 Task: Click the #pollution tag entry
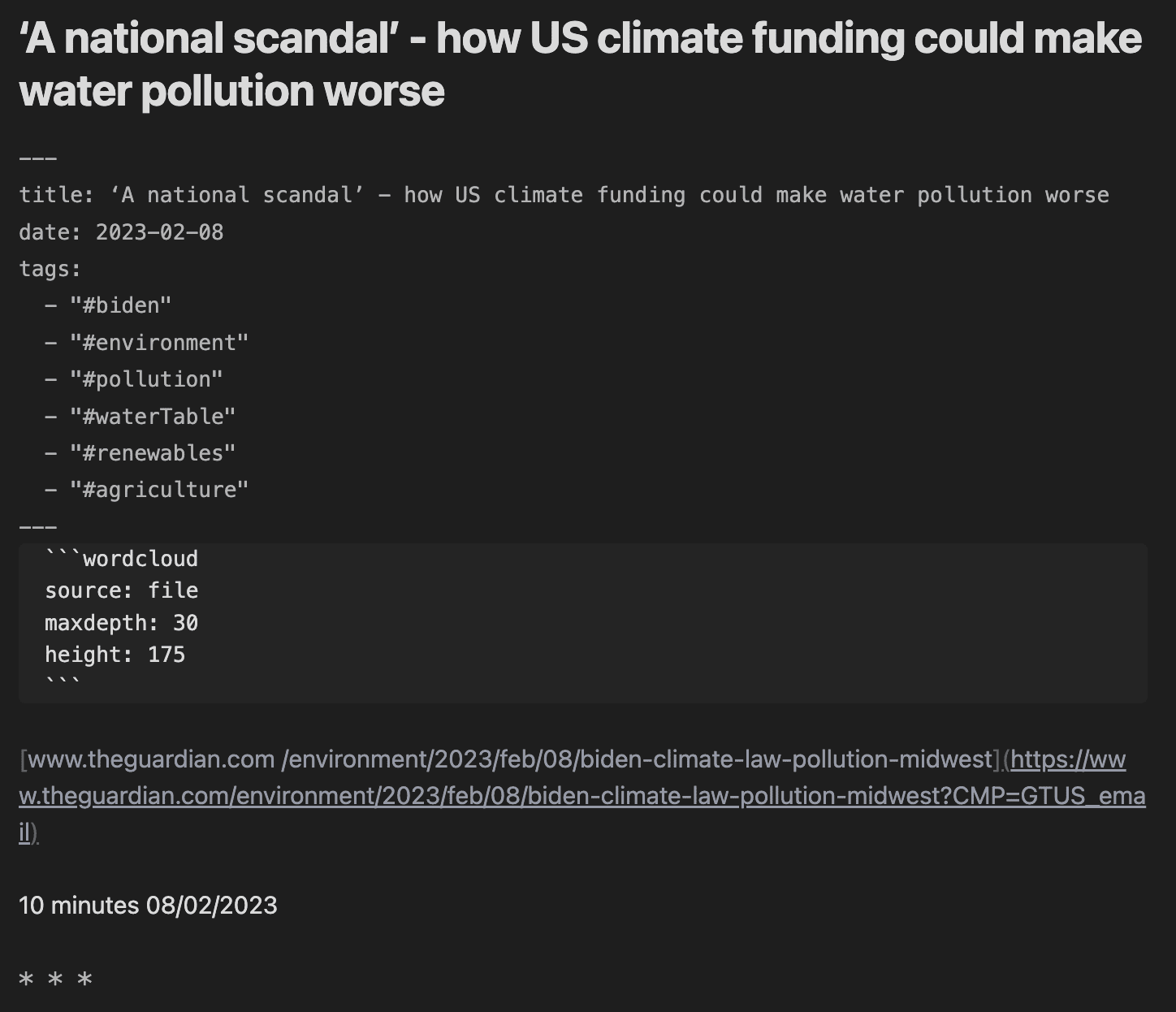click(146, 379)
